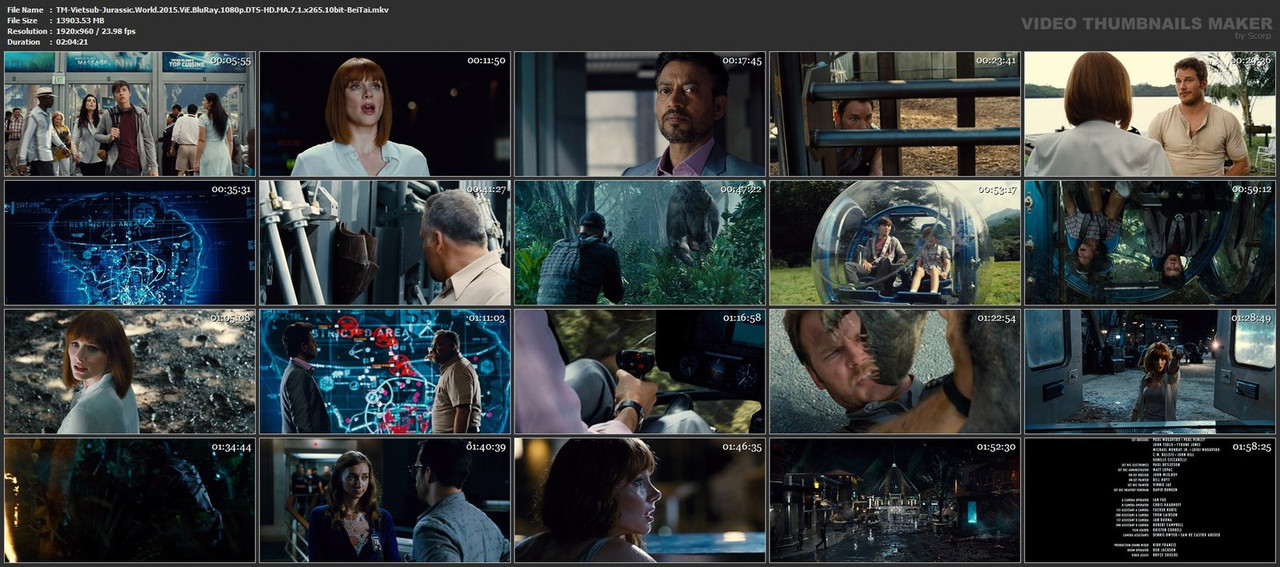Select the 01:40:39 thumbnail of couple talking
This screenshot has width=1280, height=567.
tap(385, 500)
